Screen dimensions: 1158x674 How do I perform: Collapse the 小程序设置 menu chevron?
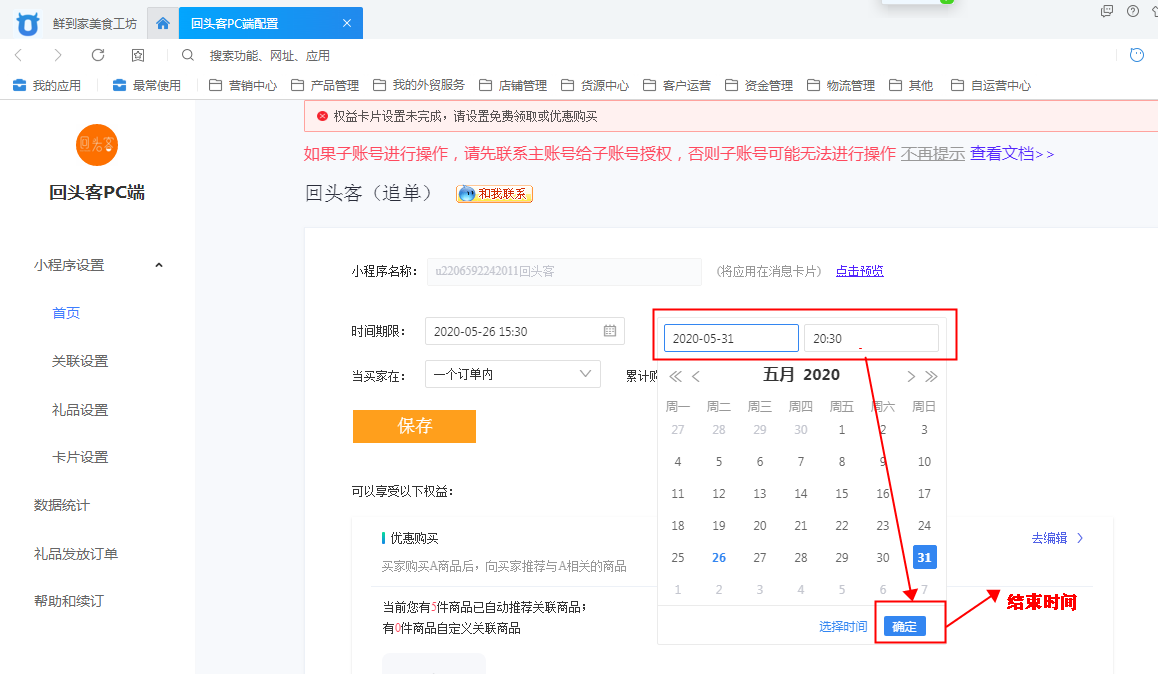pyautogui.click(x=159, y=265)
